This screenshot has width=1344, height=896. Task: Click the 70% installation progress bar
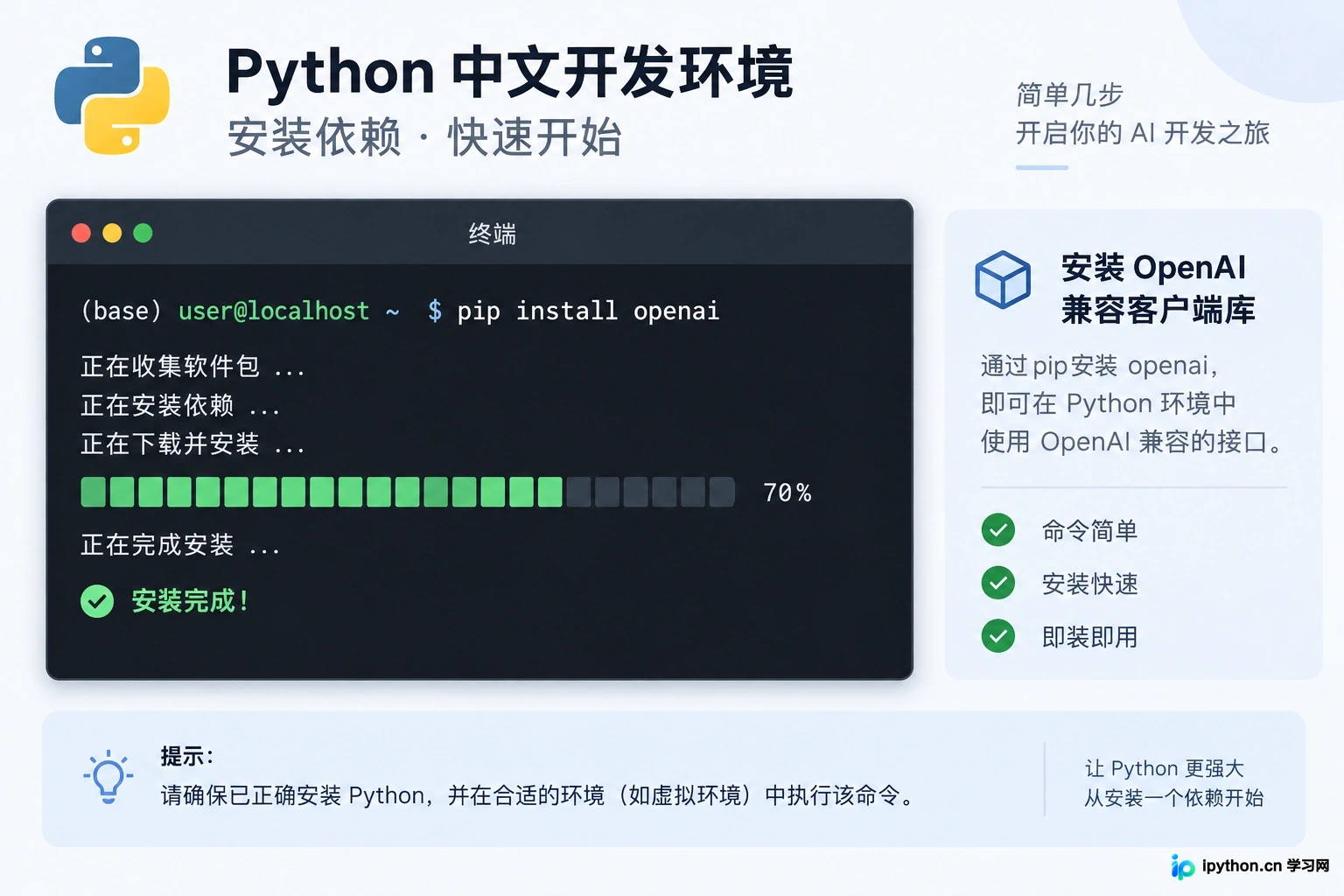(408, 492)
